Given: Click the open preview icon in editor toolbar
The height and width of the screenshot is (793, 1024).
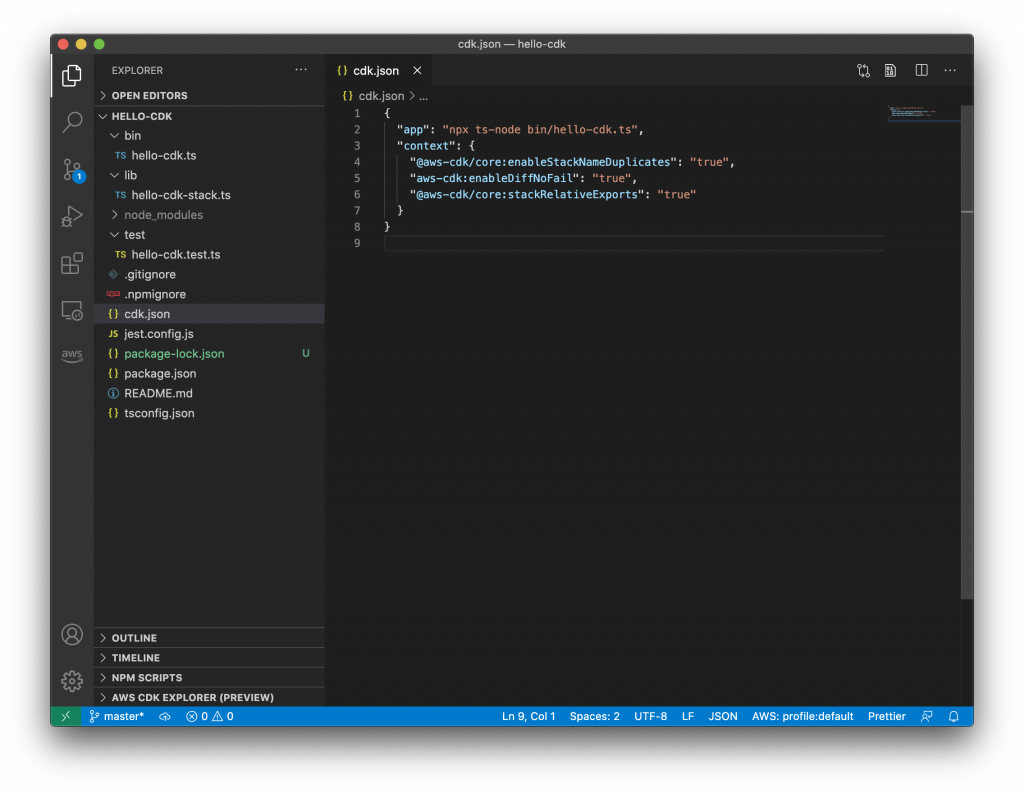Looking at the screenshot, I should [890, 71].
